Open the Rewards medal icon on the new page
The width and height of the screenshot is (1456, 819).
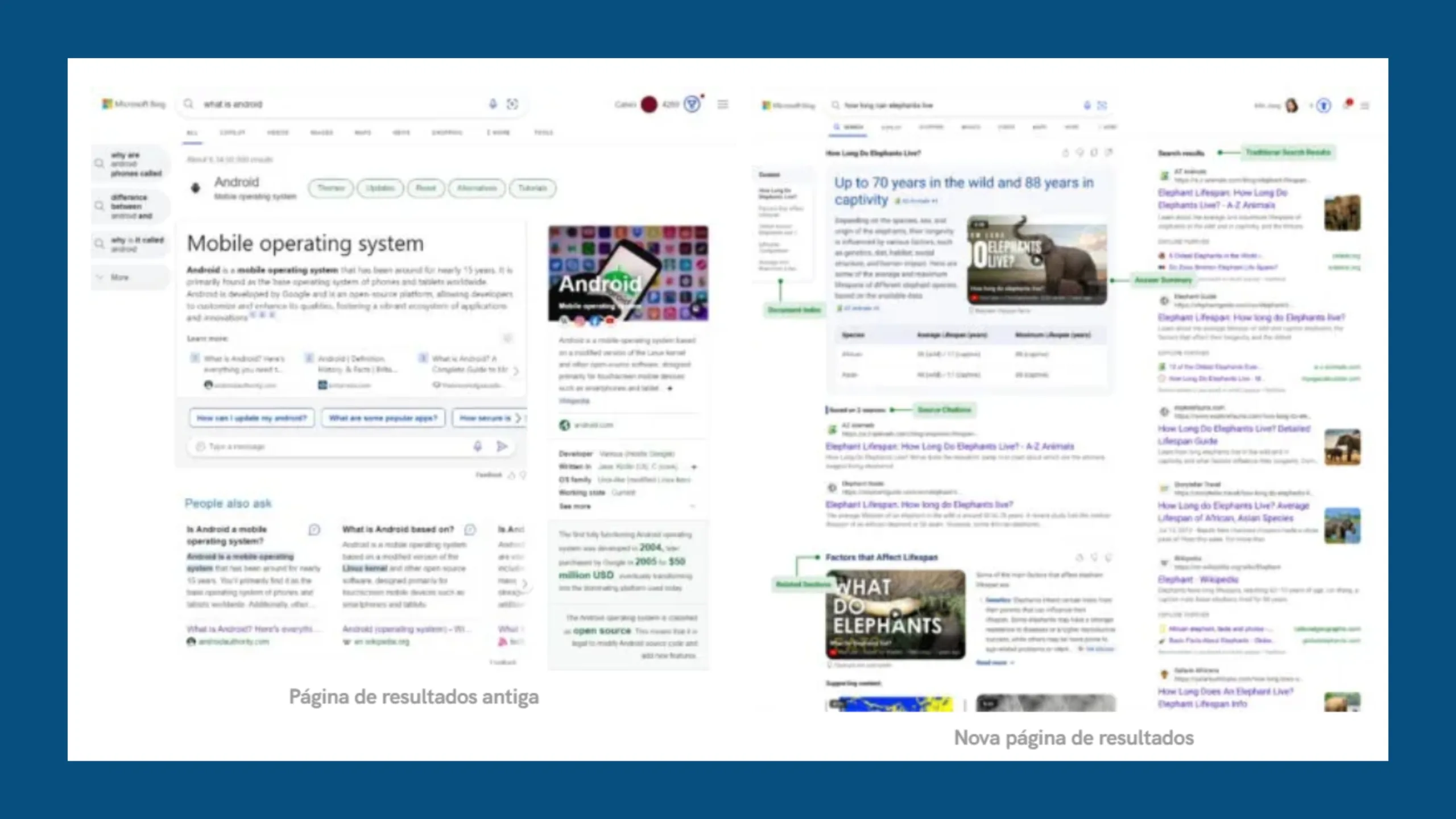coord(1323,105)
